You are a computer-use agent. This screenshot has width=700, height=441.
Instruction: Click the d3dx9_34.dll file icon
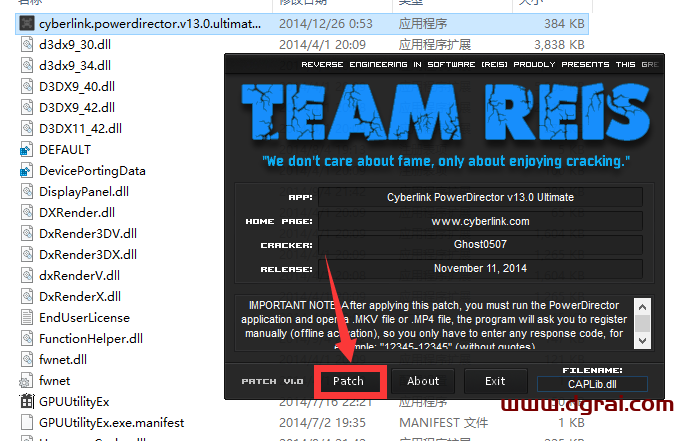(27, 65)
